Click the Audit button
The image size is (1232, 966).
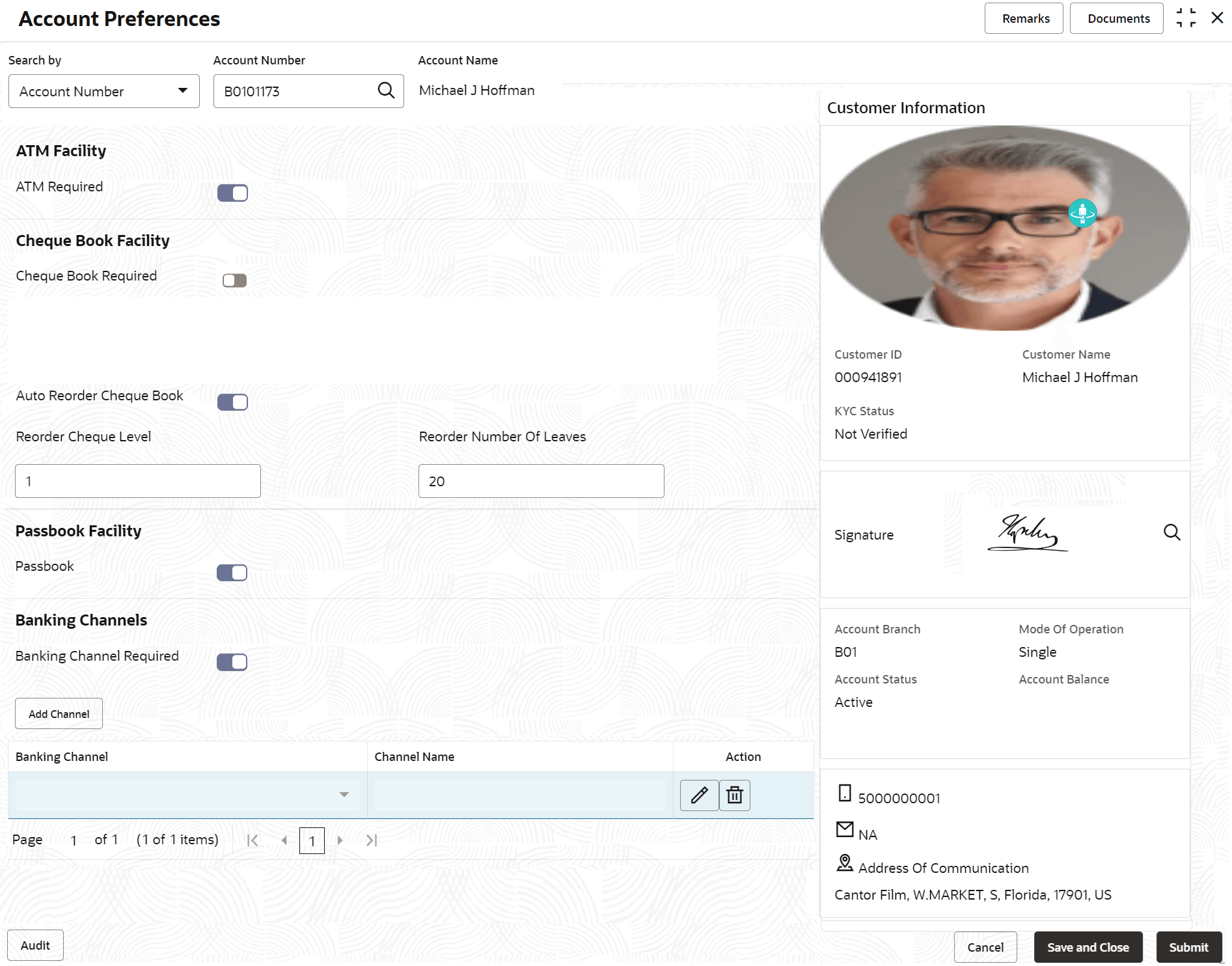[x=35, y=945]
